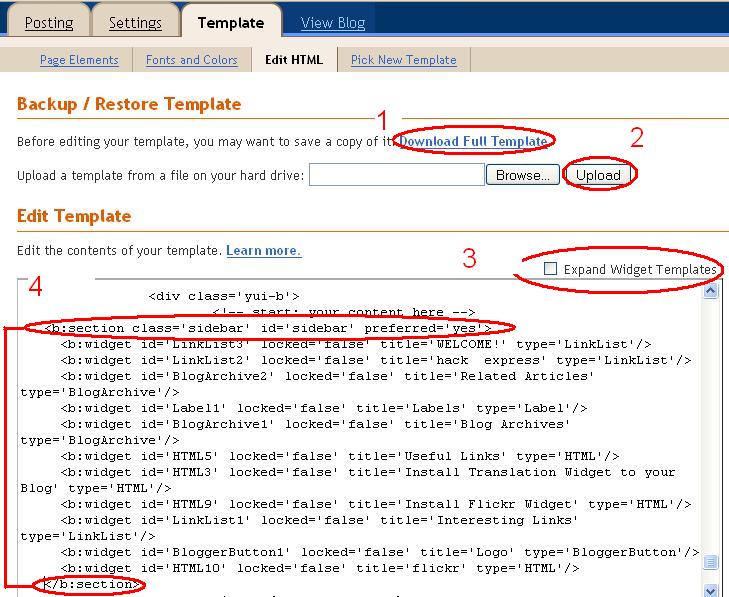This screenshot has width=729, height=597.
Task: Open Fonts and Colors section
Action: 191,60
